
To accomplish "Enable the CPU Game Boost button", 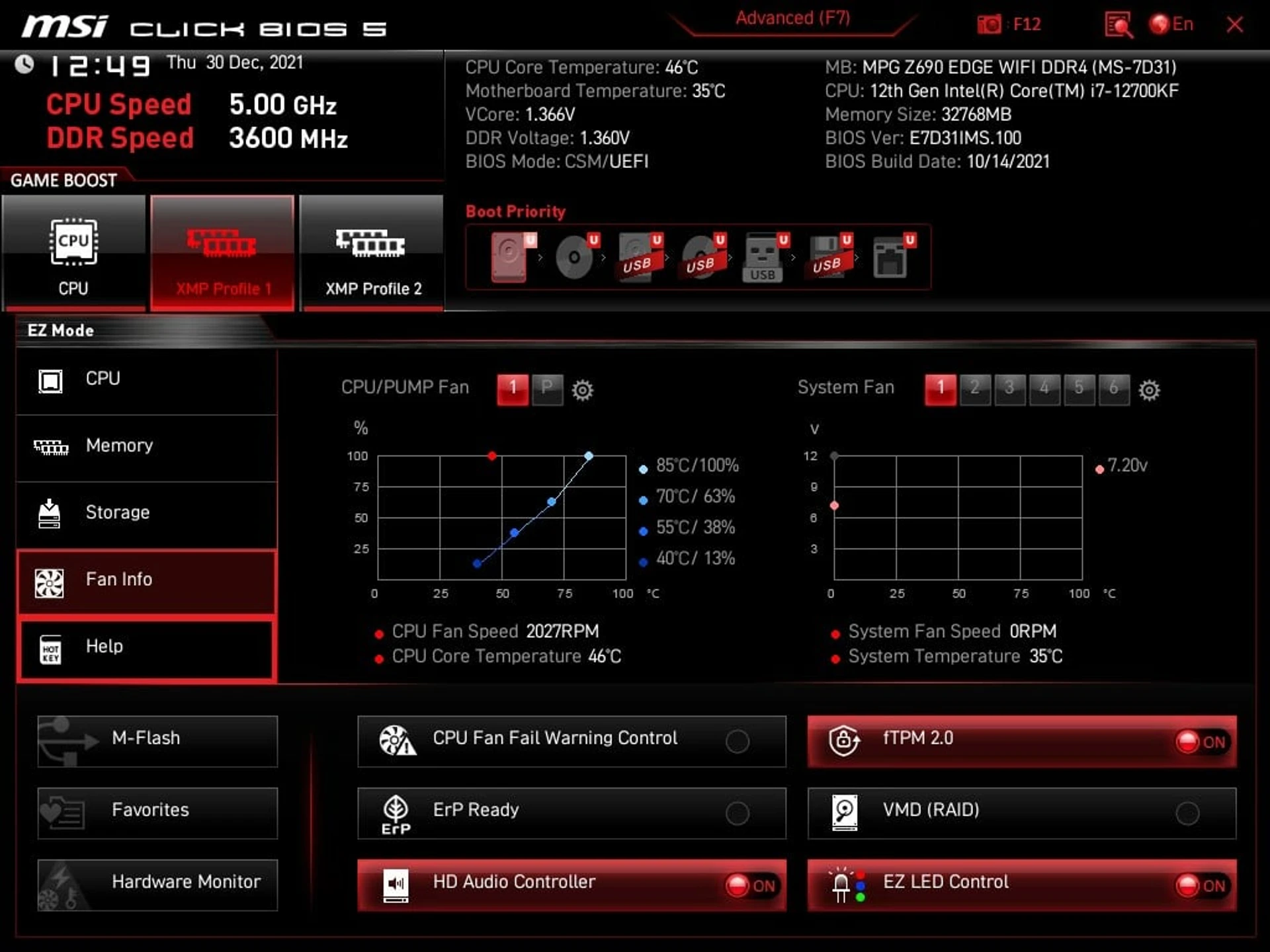I will pos(73,253).
